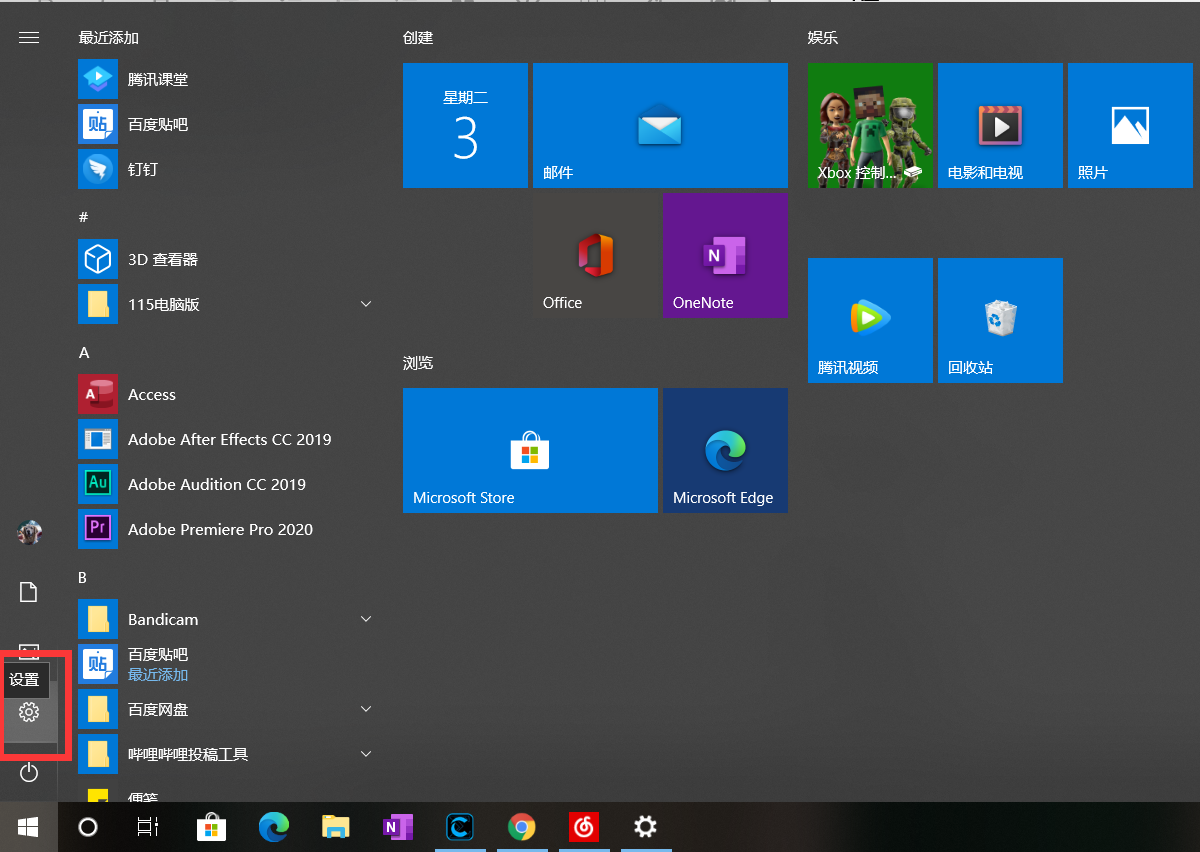Click the user account avatar
Image resolution: width=1200 pixels, height=852 pixels.
pos(29,532)
